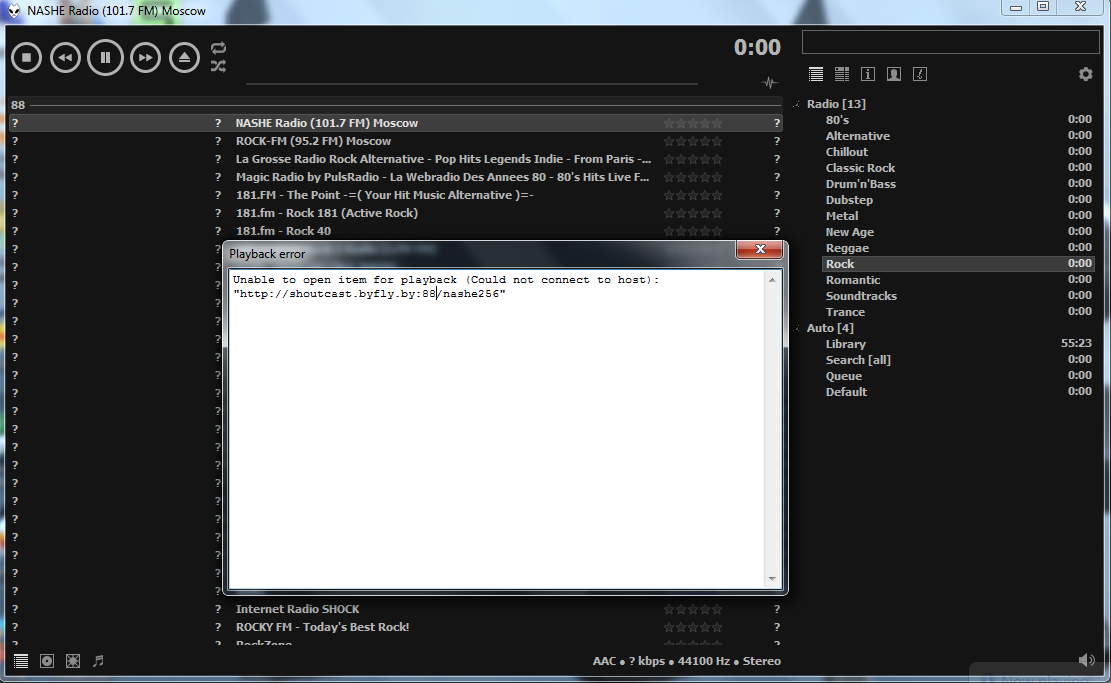Toggle shuffle playback mode
This screenshot has height=683, width=1111.
coord(218,66)
